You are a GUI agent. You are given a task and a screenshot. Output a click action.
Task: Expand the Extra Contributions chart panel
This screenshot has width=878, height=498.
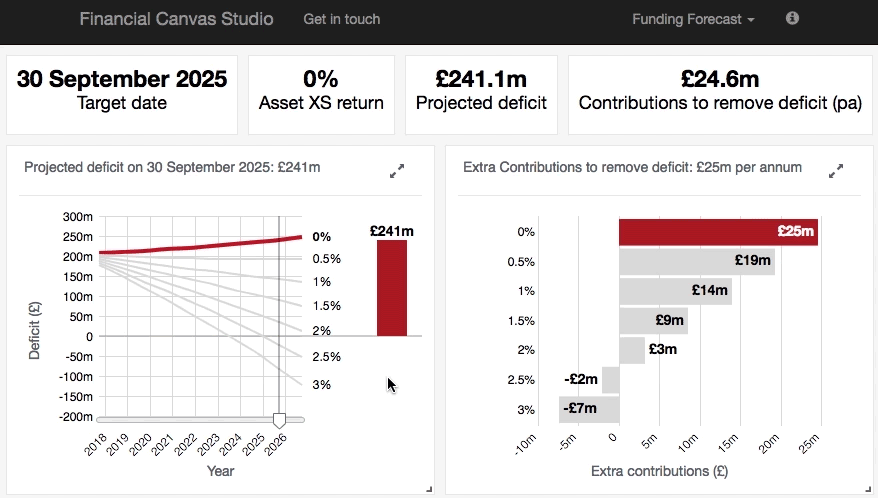[x=837, y=171]
